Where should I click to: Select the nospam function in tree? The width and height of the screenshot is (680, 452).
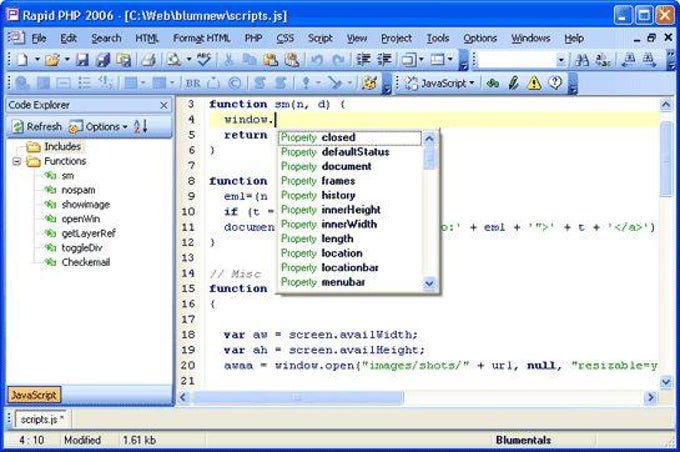pos(78,190)
